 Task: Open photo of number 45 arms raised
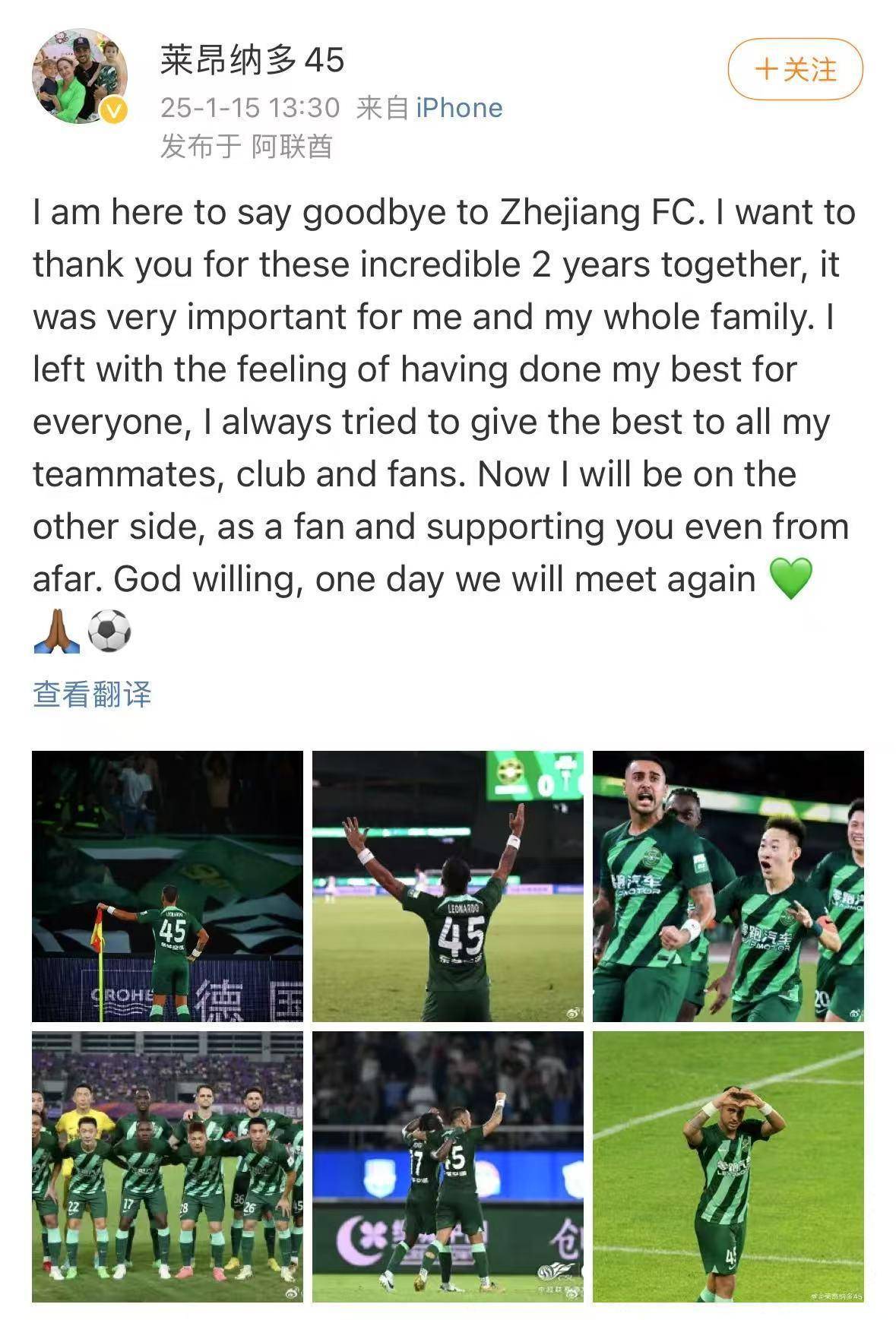(x=448, y=886)
